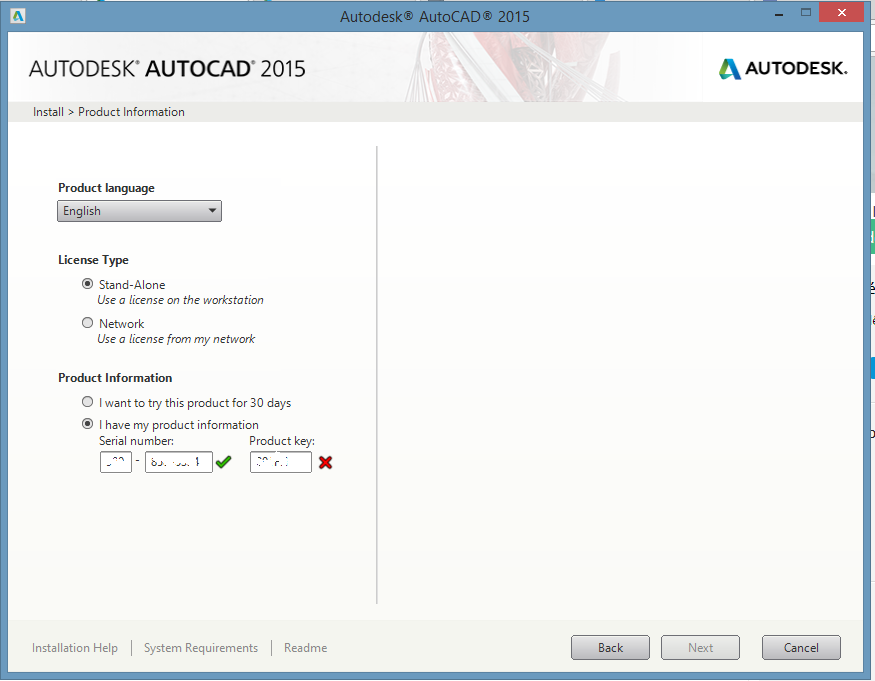Select the Stand-Alone license type
Screen dimensions: 875x681
pos(87,284)
